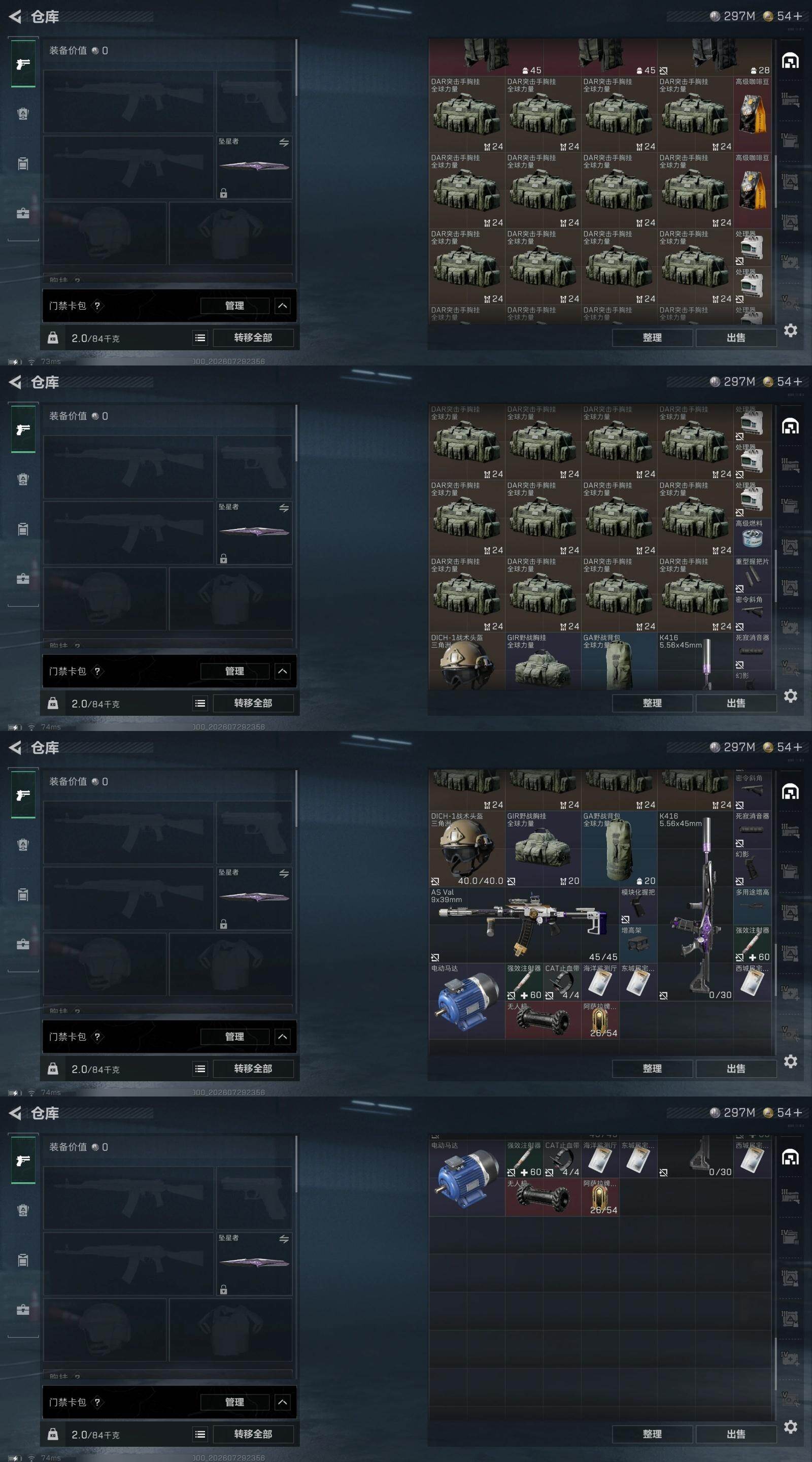Image resolution: width=812 pixels, height=1462 pixels.
Task: Click 管理 in the third screen
Action: click(x=235, y=1037)
